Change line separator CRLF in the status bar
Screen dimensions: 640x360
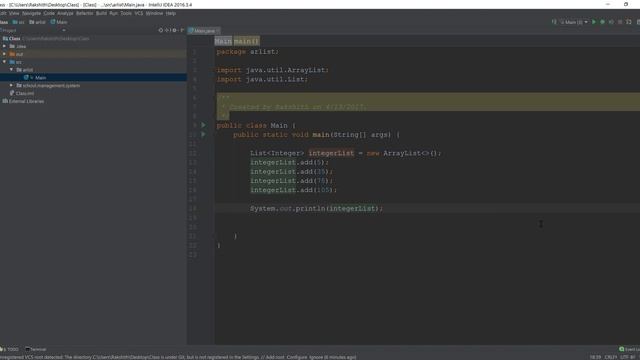point(611,357)
